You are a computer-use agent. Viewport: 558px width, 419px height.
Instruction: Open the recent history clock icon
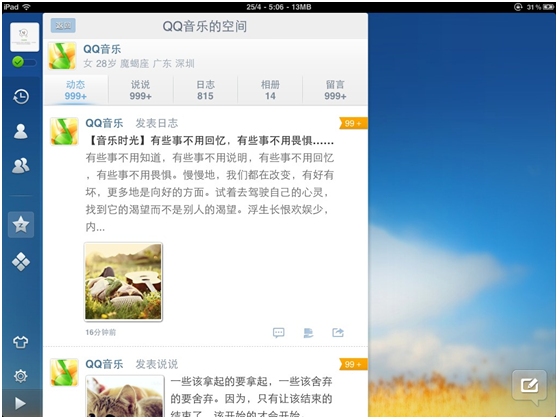point(21,96)
